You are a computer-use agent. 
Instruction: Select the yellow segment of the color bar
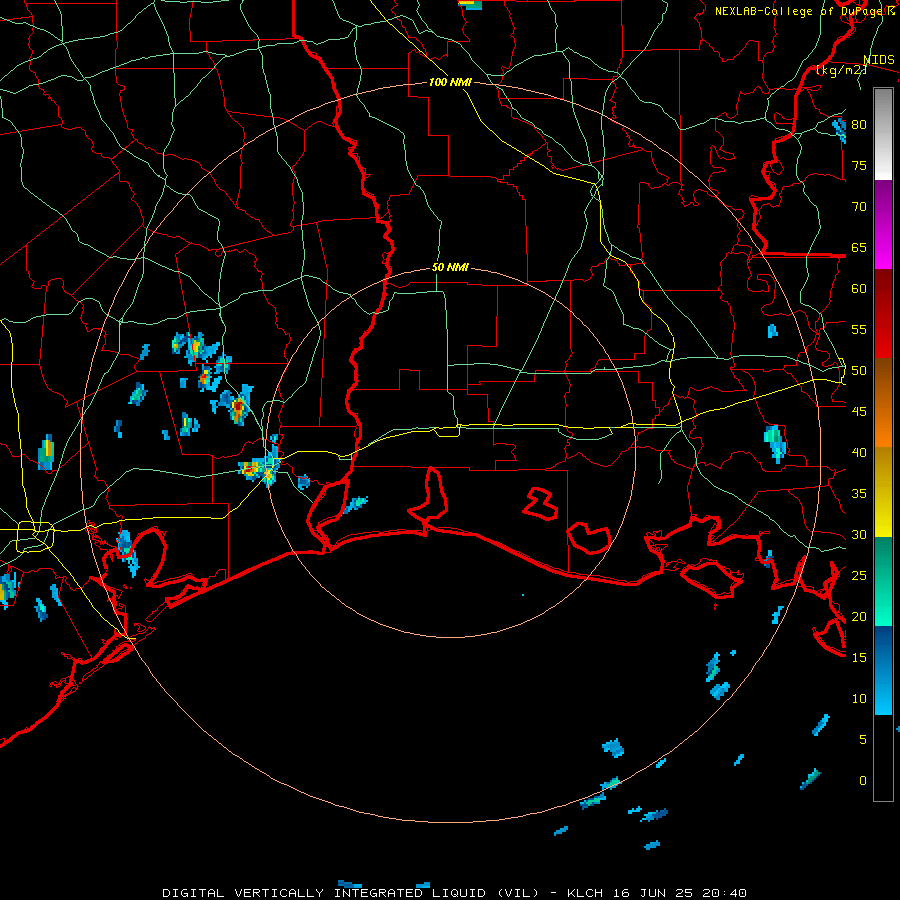coord(883,492)
